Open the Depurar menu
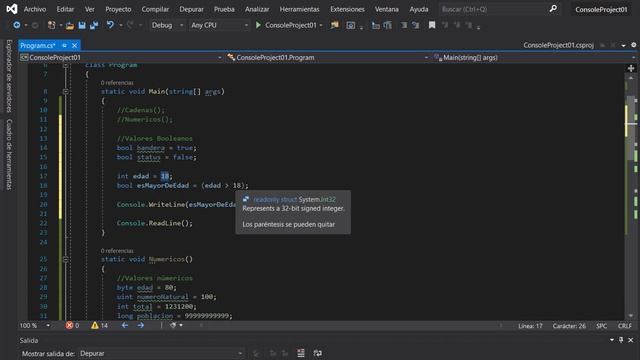The height and width of the screenshot is (360, 640). click(191, 9)
